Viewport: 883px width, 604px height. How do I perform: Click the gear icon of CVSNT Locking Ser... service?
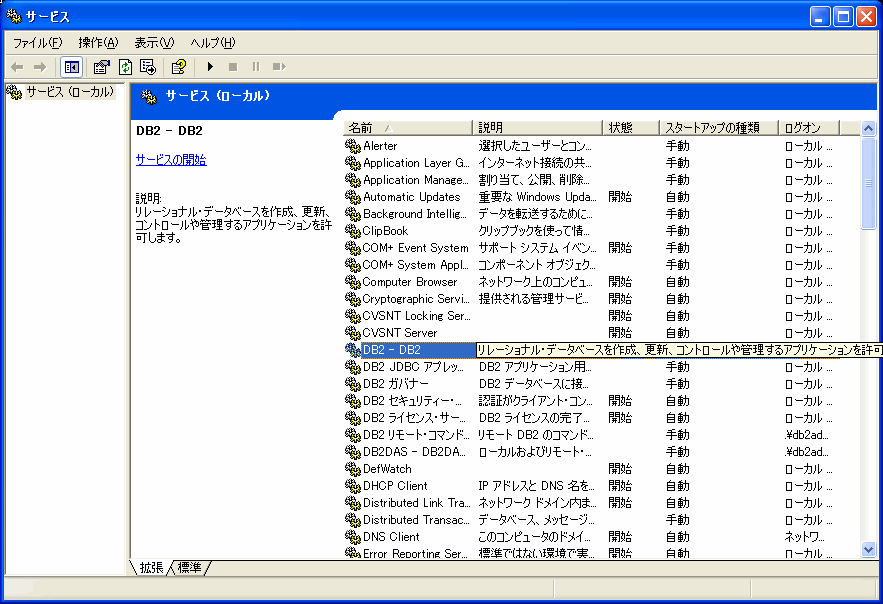353,316
